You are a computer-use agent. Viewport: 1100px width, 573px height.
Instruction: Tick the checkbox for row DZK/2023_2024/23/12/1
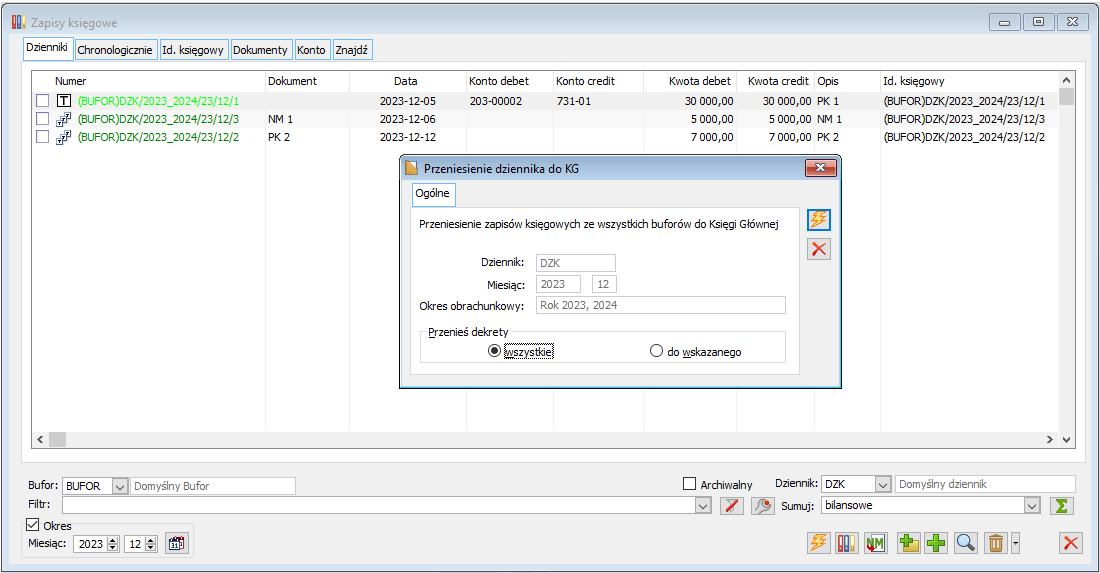pyautogui.click(x=43, y=101)
